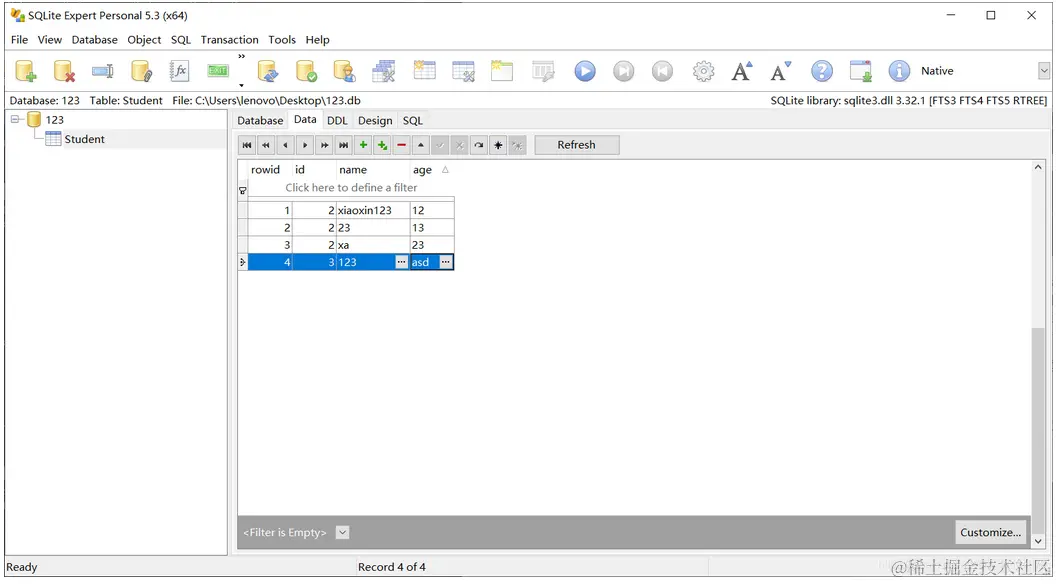
Task: Switch to the SQL tab beside Design
Action: 413,121
